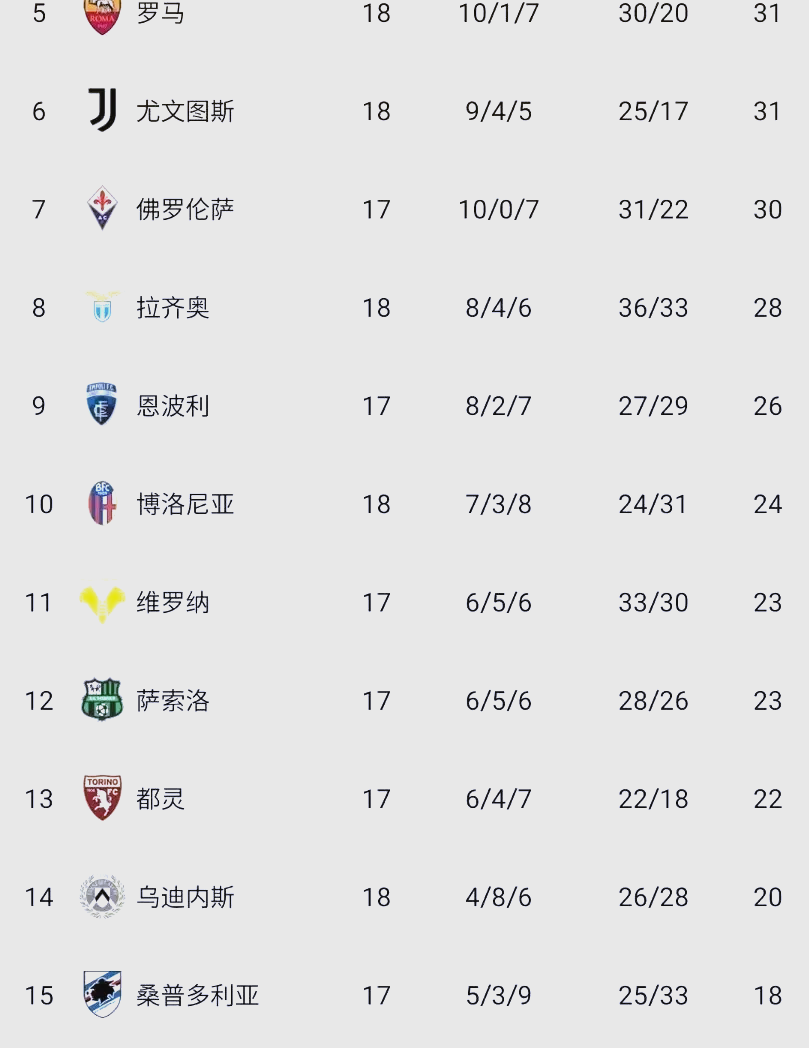Click the Sampdoria crest icon

click(x=102, y=994)
